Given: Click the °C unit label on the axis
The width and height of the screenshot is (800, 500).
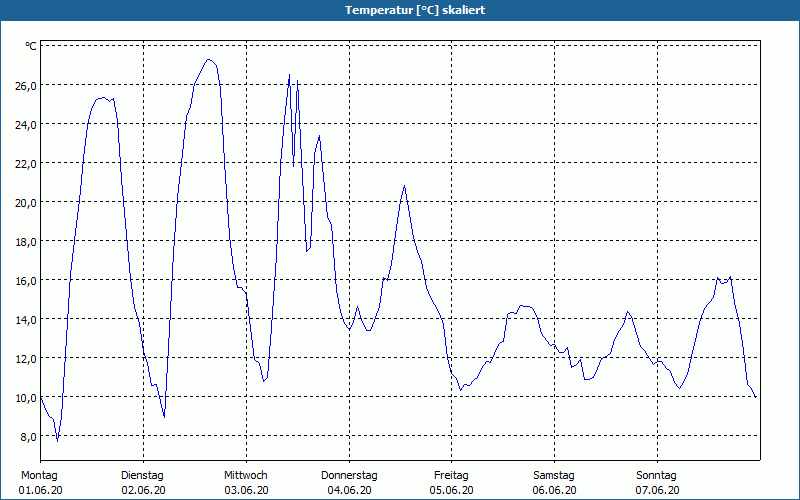Looking at the screenshot, I should click(31, 46).
